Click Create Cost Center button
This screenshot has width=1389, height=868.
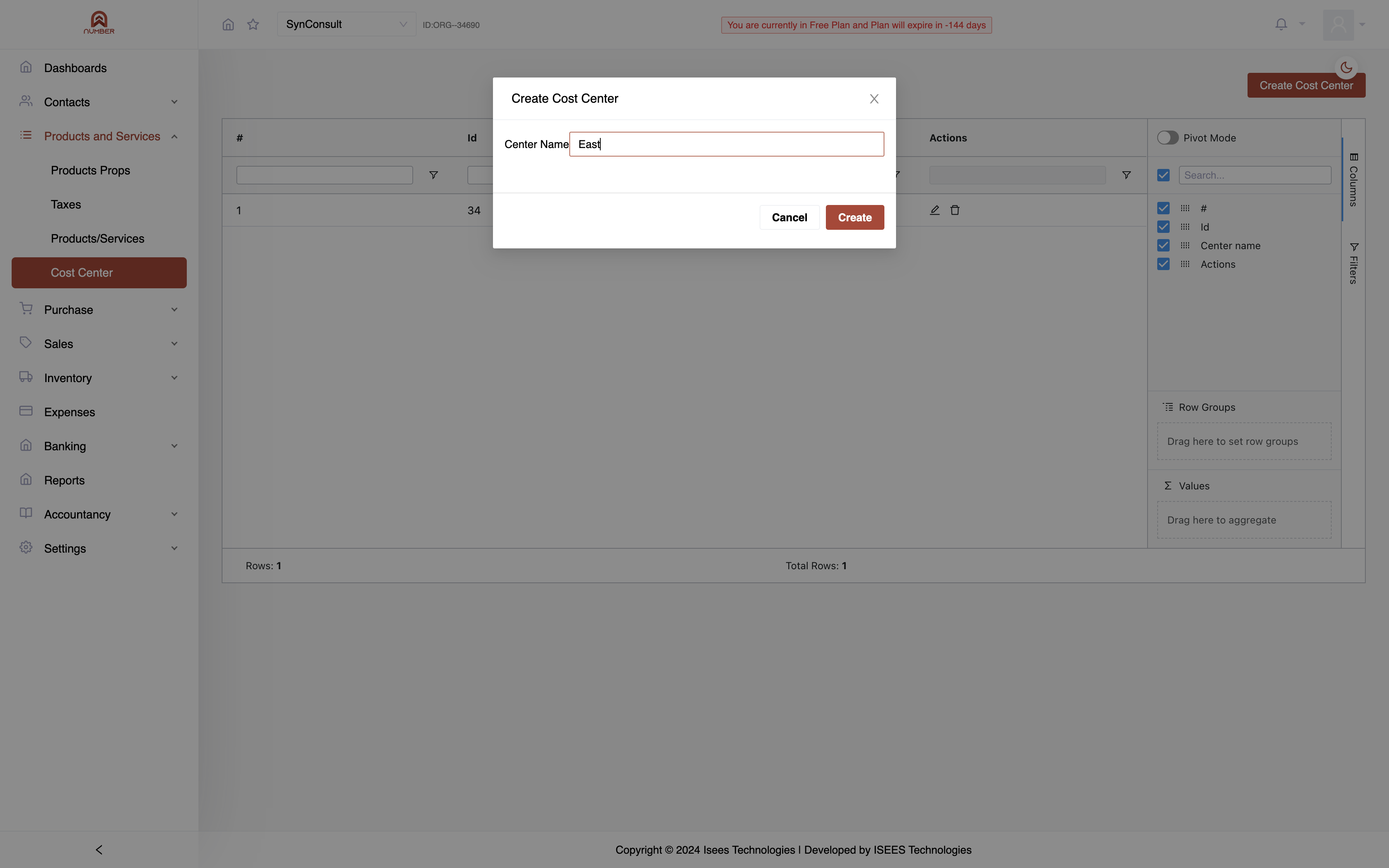[x=1306, y=86]
